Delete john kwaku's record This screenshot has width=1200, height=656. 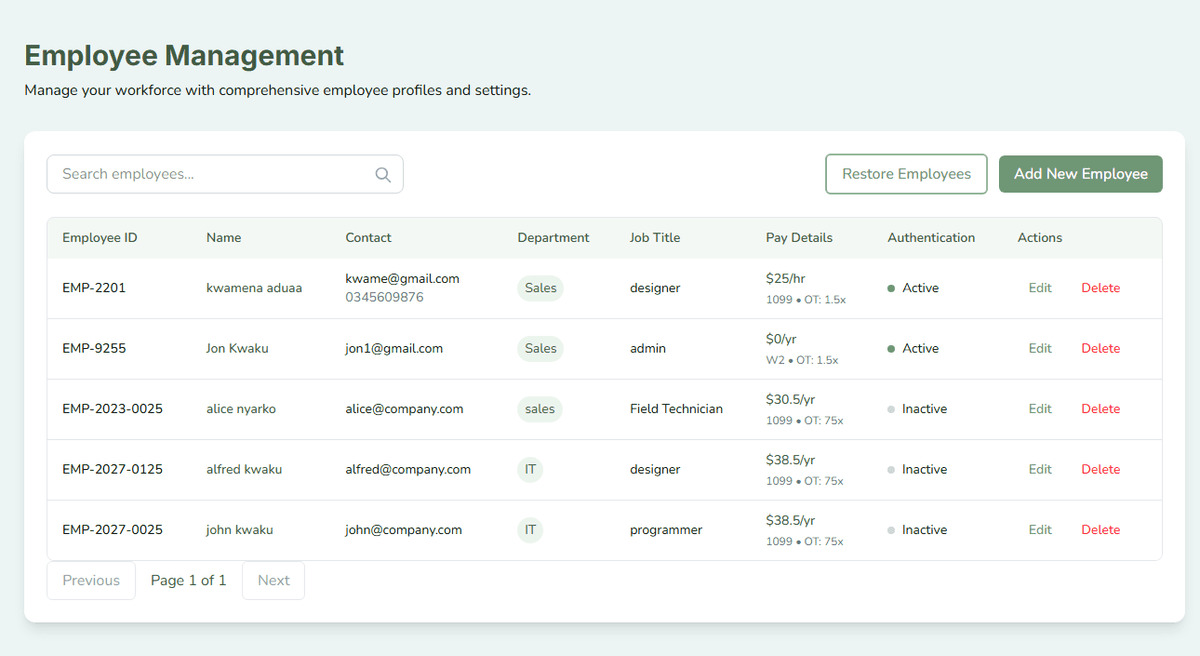click(1100, 530)
